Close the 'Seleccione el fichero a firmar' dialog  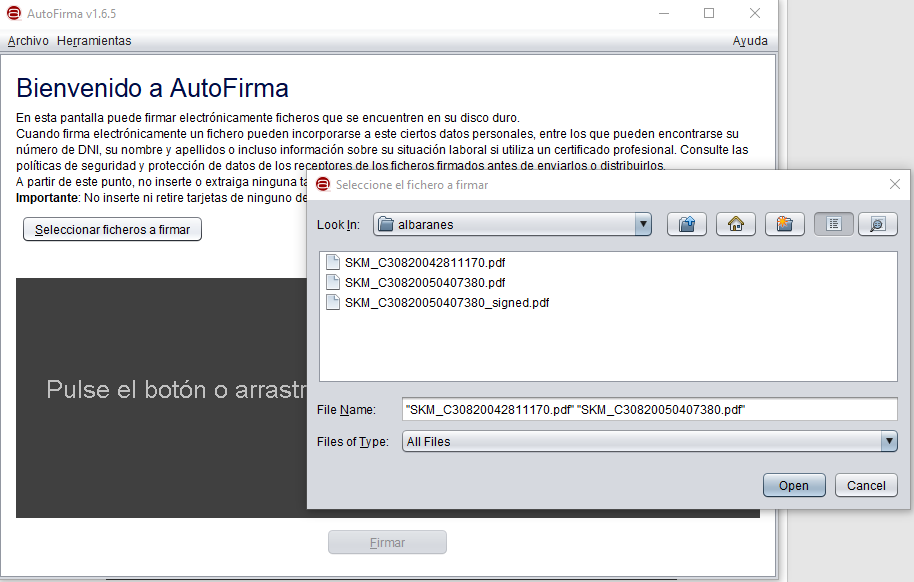pyautogui.click(x=895, y=184)
